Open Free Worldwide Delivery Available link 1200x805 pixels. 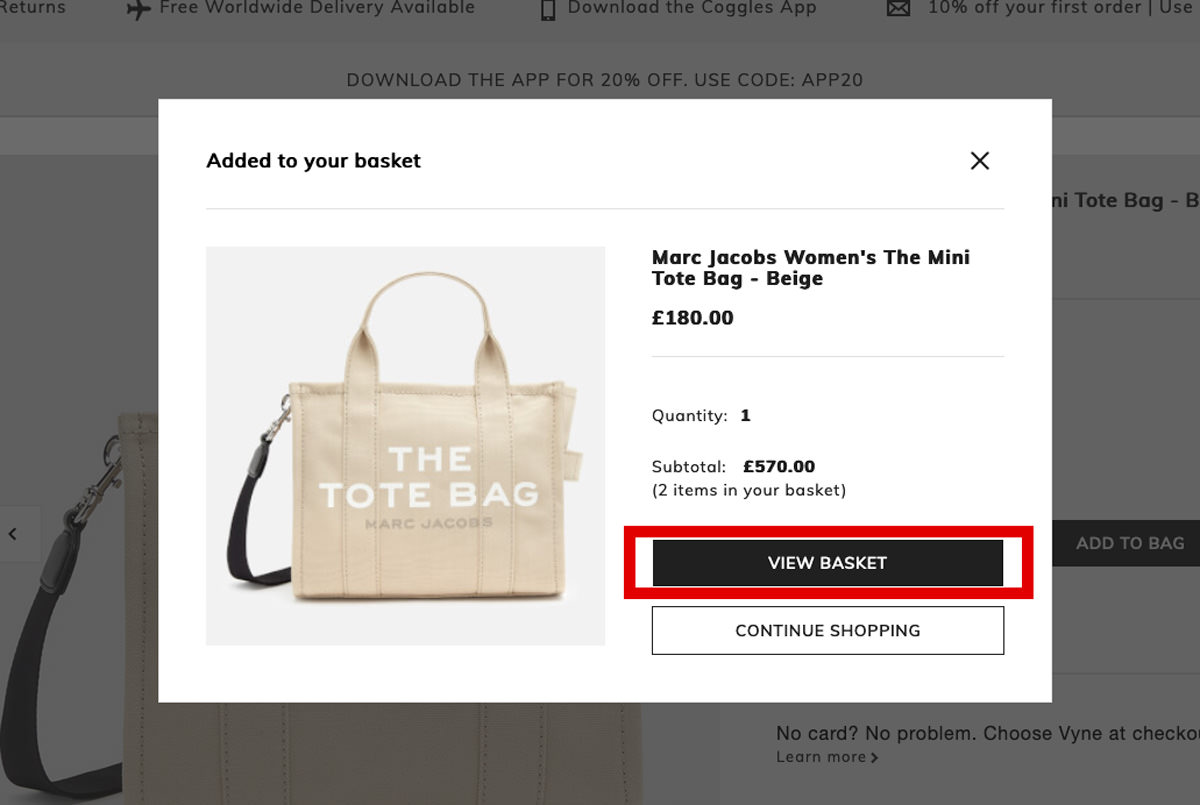click(x=317, y=8)
